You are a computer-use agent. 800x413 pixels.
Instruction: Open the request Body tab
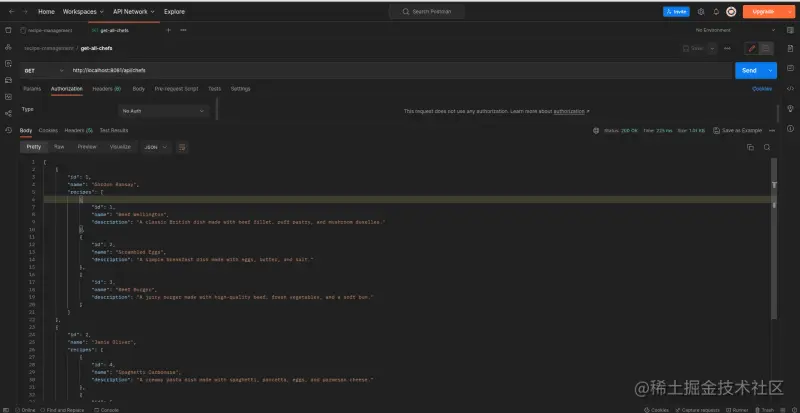pyautogui.click(x=139, y=89)
